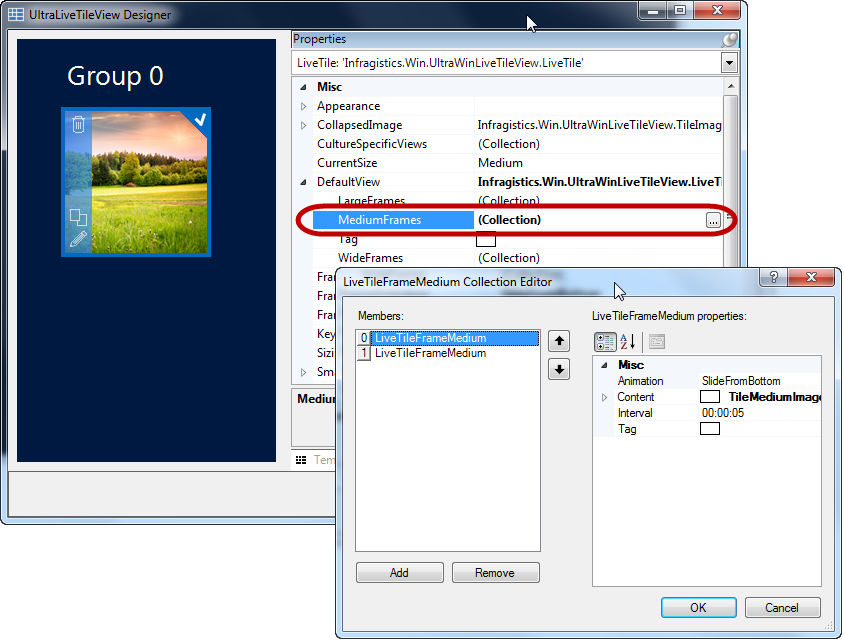845x641 pixels.
Task: Click the Tag checkbox in frame properties
Action: coord(710,428)
